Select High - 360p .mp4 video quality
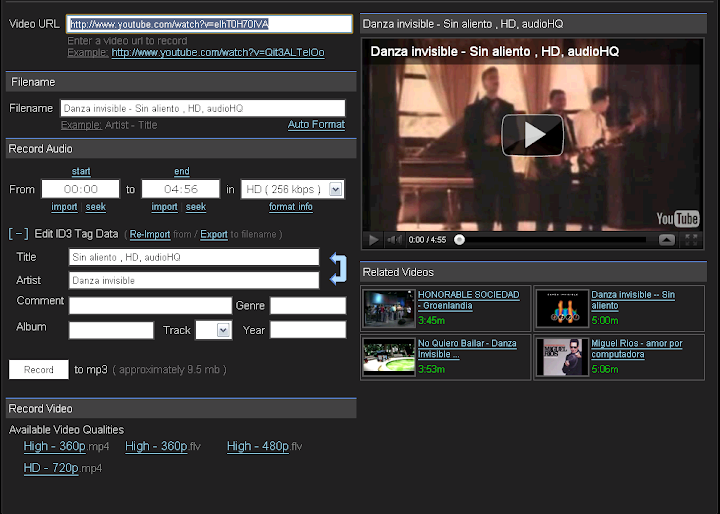Viewport: 720px width, 514px height. tap(55, 446)
